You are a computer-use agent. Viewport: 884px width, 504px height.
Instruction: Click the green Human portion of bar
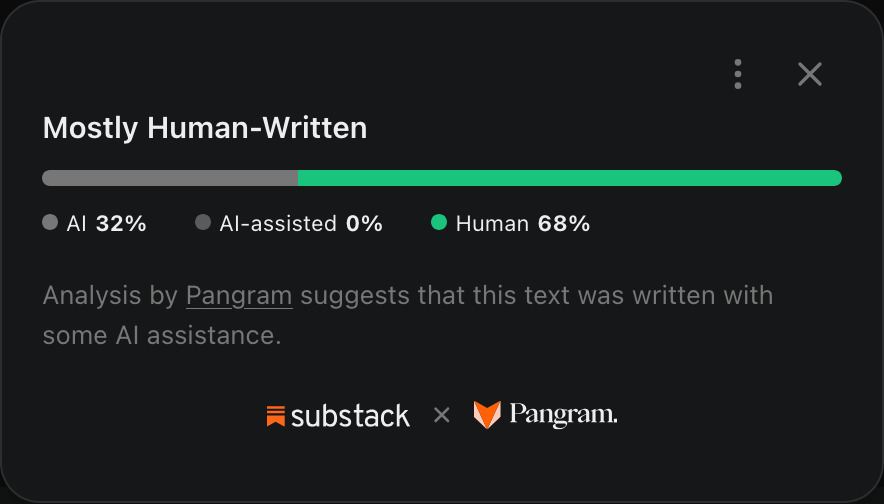(570, 178)
